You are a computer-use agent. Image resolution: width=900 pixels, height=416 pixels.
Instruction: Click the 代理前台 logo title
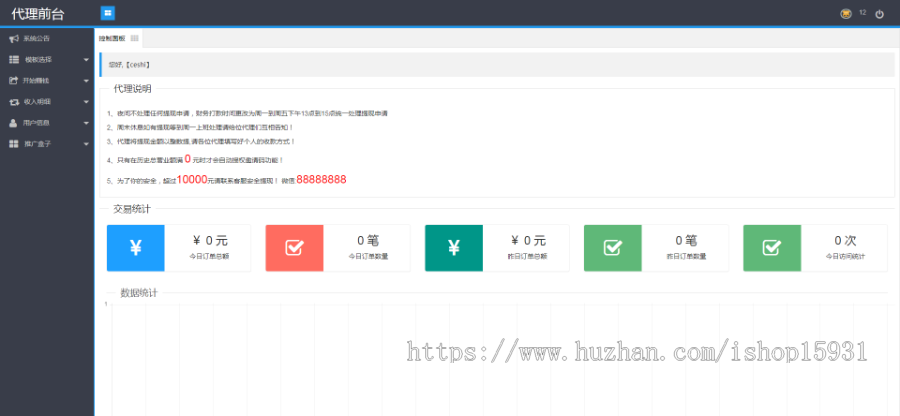(x=39, y=13)
